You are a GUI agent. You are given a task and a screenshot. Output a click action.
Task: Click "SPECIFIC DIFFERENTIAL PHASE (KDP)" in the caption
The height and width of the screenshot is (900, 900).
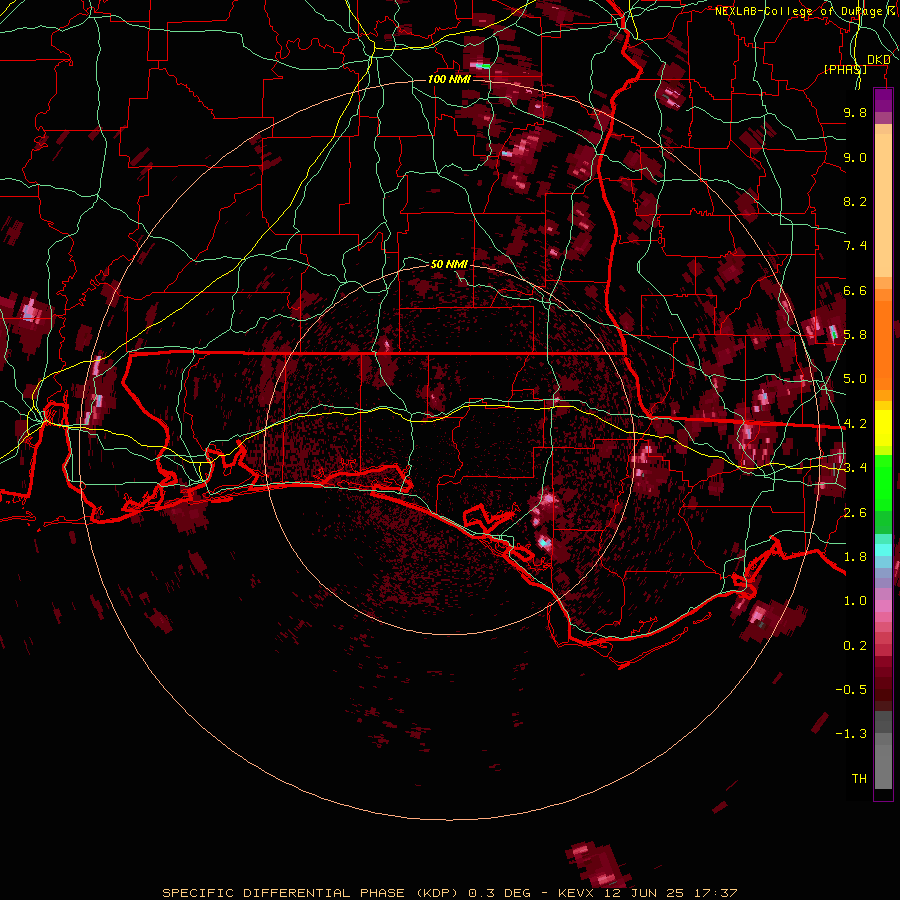312,893
